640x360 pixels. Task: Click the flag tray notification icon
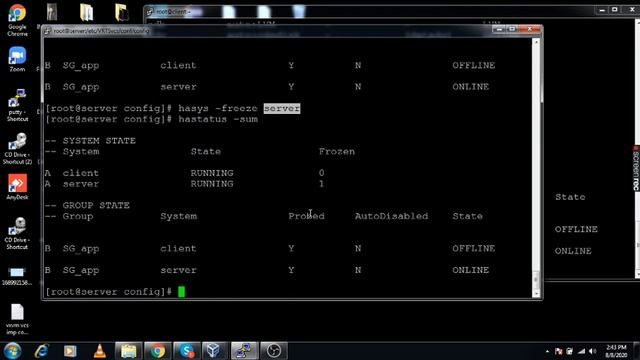click(559, 351)
